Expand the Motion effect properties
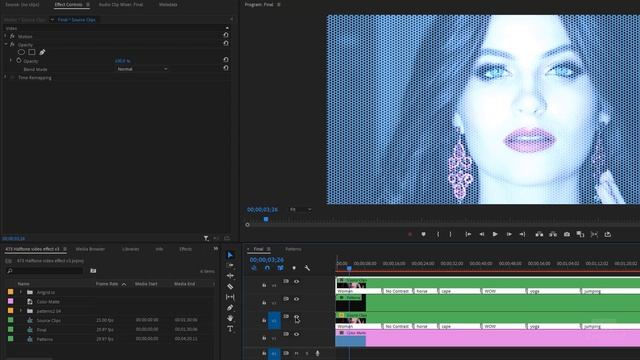The height and width of the screenshot is (360, 640). pos(6,36)
